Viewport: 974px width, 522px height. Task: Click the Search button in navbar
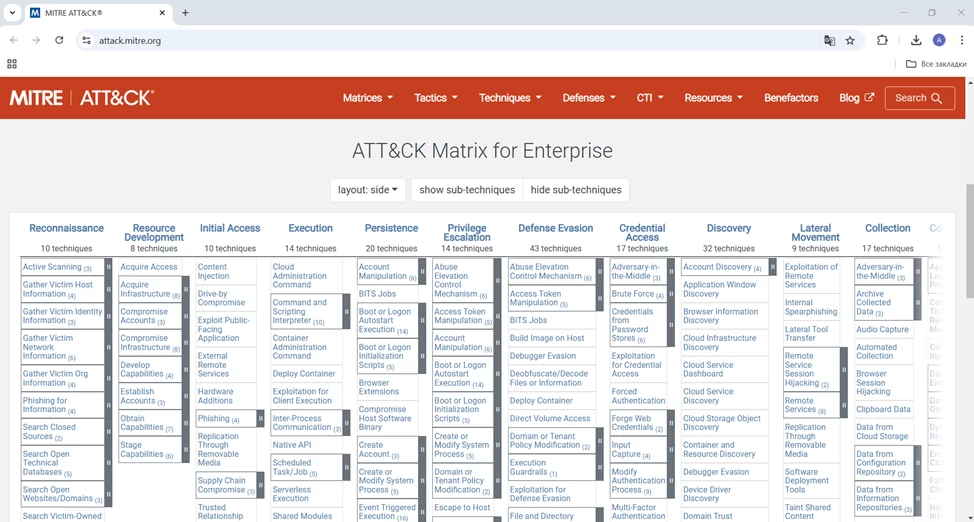click(x=919, y=98)
